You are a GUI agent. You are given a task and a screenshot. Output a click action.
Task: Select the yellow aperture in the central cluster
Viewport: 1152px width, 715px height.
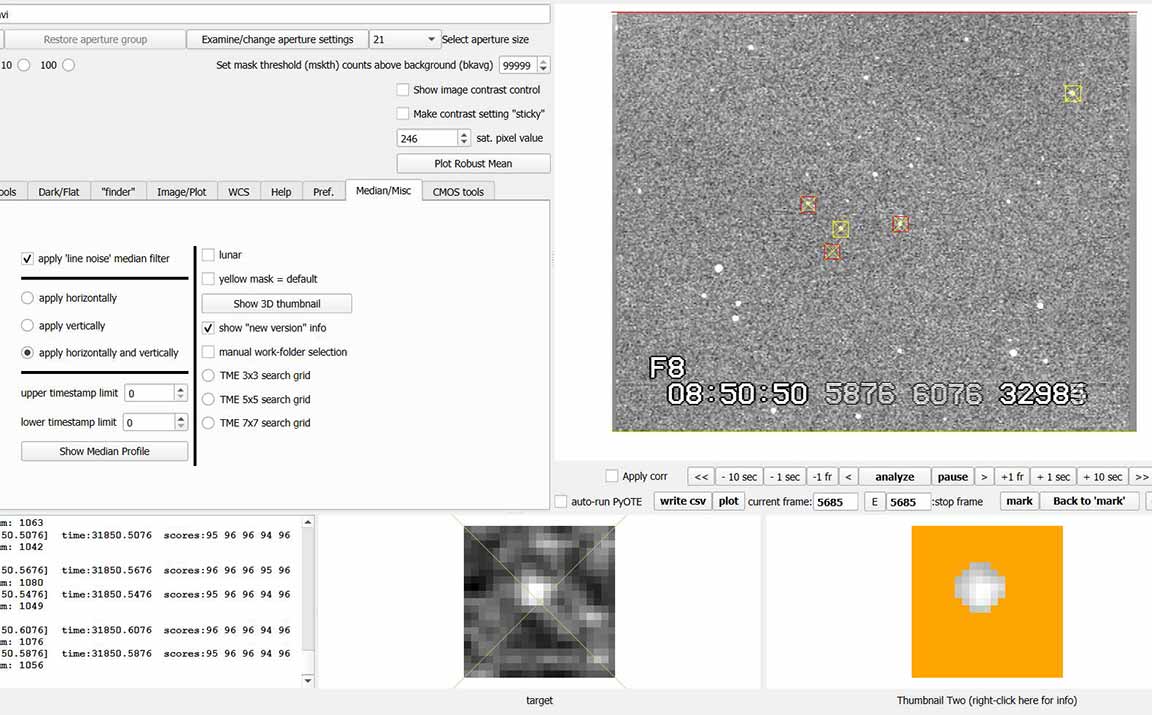pos(840,229)
